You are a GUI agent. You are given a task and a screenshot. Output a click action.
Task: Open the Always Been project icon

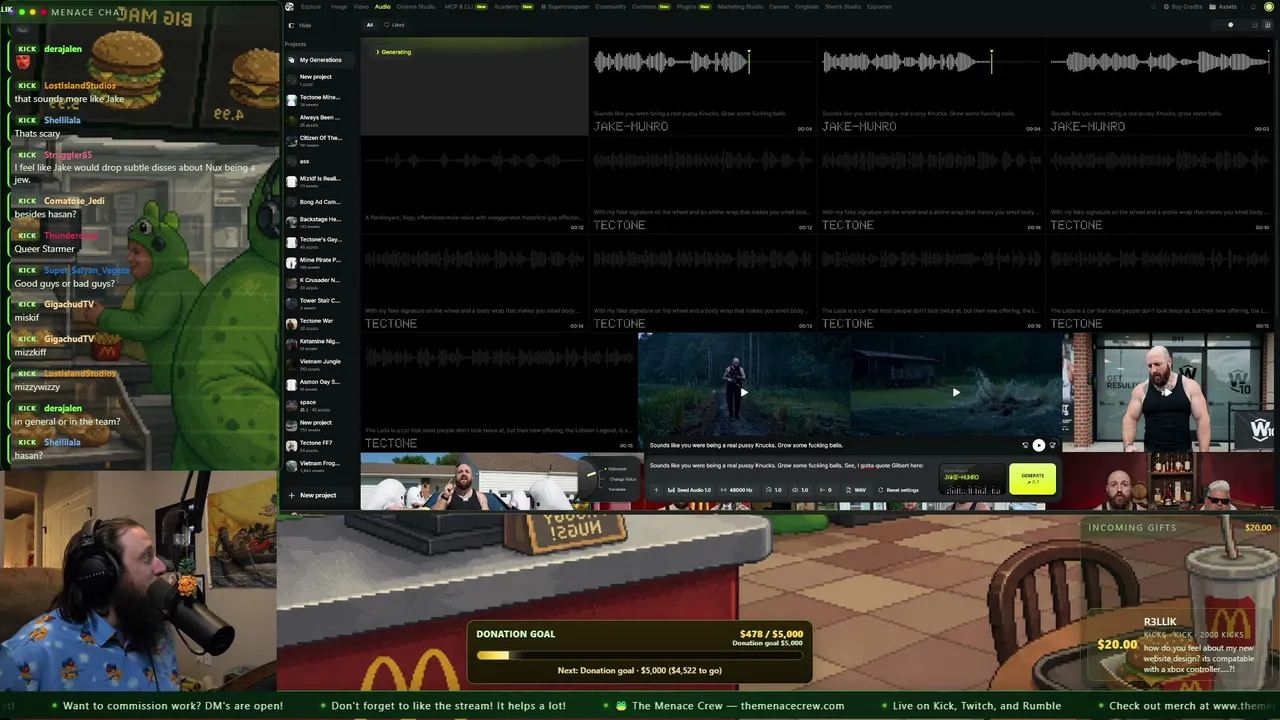click(x=292, y=120)
